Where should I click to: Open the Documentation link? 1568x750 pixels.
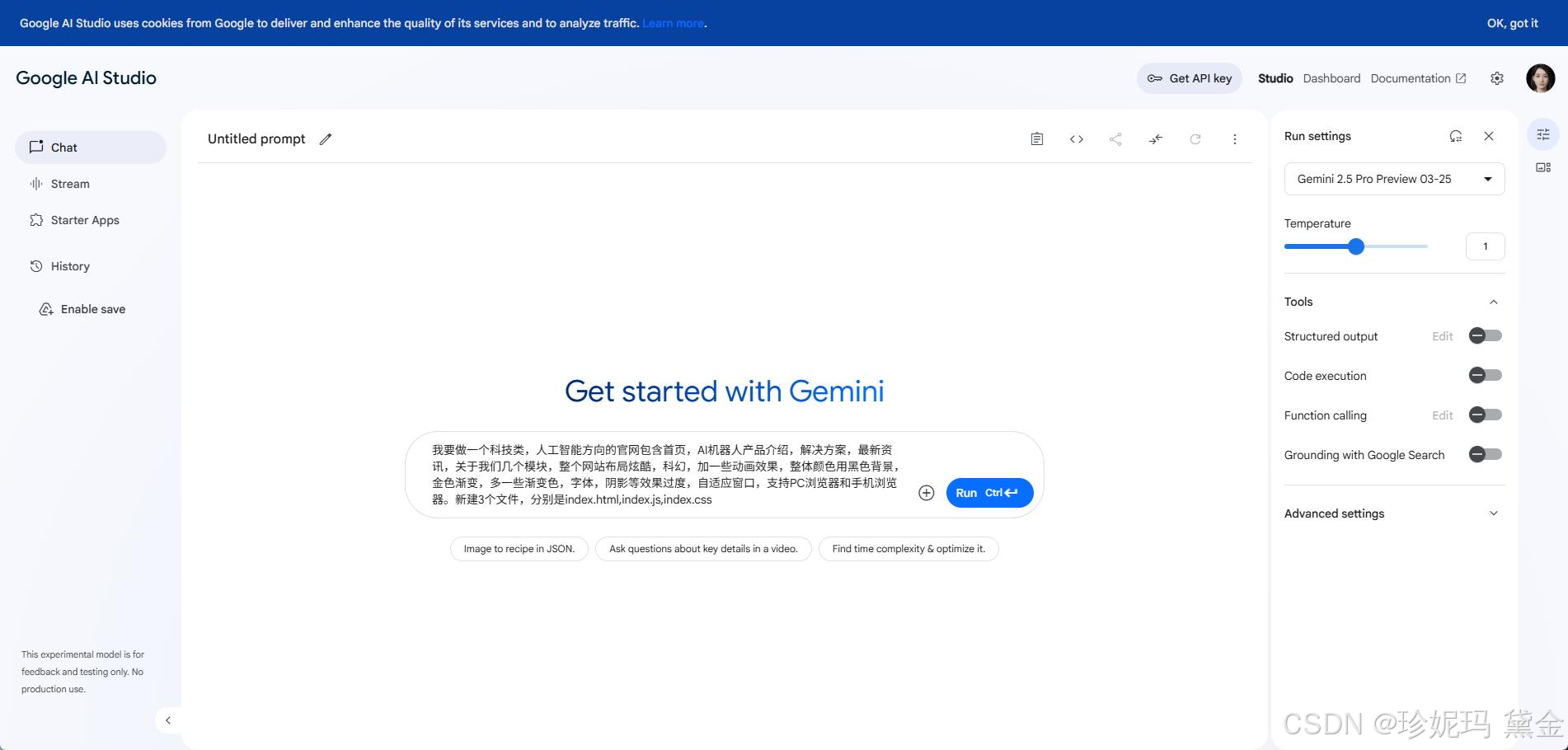tap(1418, 78)
